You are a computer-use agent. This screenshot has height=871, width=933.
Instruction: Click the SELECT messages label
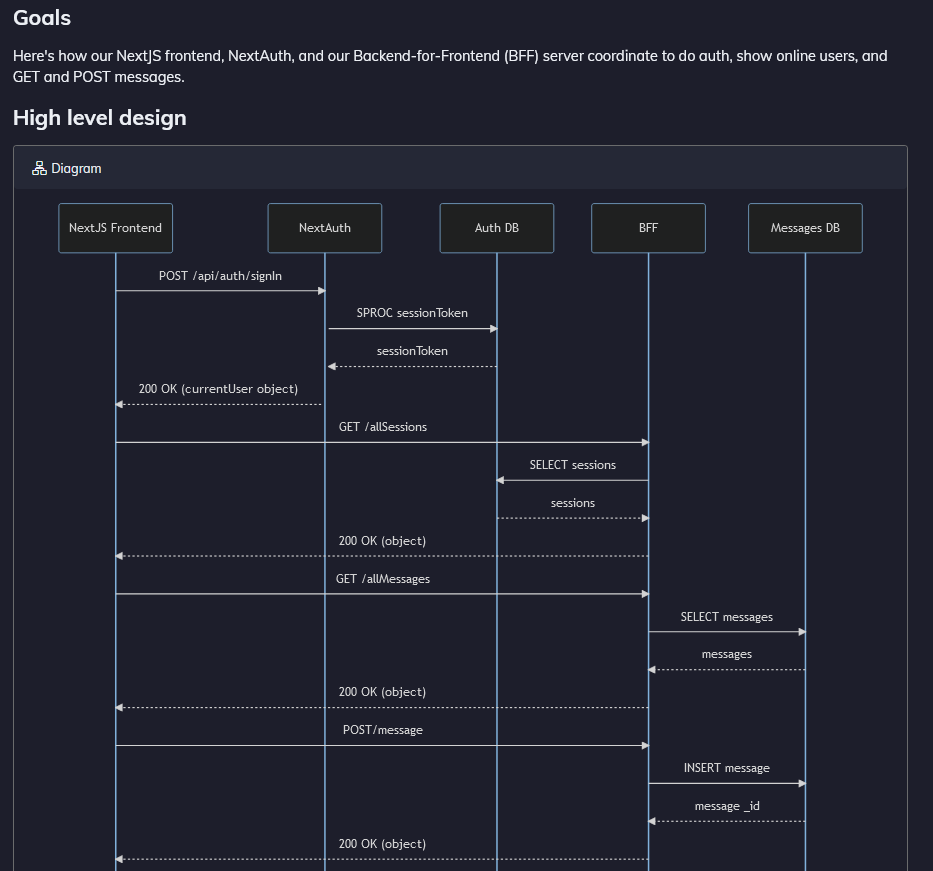pos(727,617)
